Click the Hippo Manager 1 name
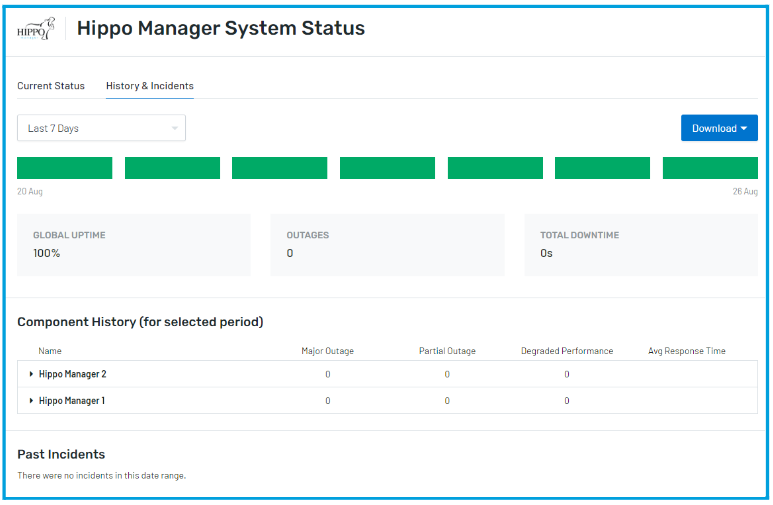The width and height of the screenshot is (773, 505). tap(72, 401)
